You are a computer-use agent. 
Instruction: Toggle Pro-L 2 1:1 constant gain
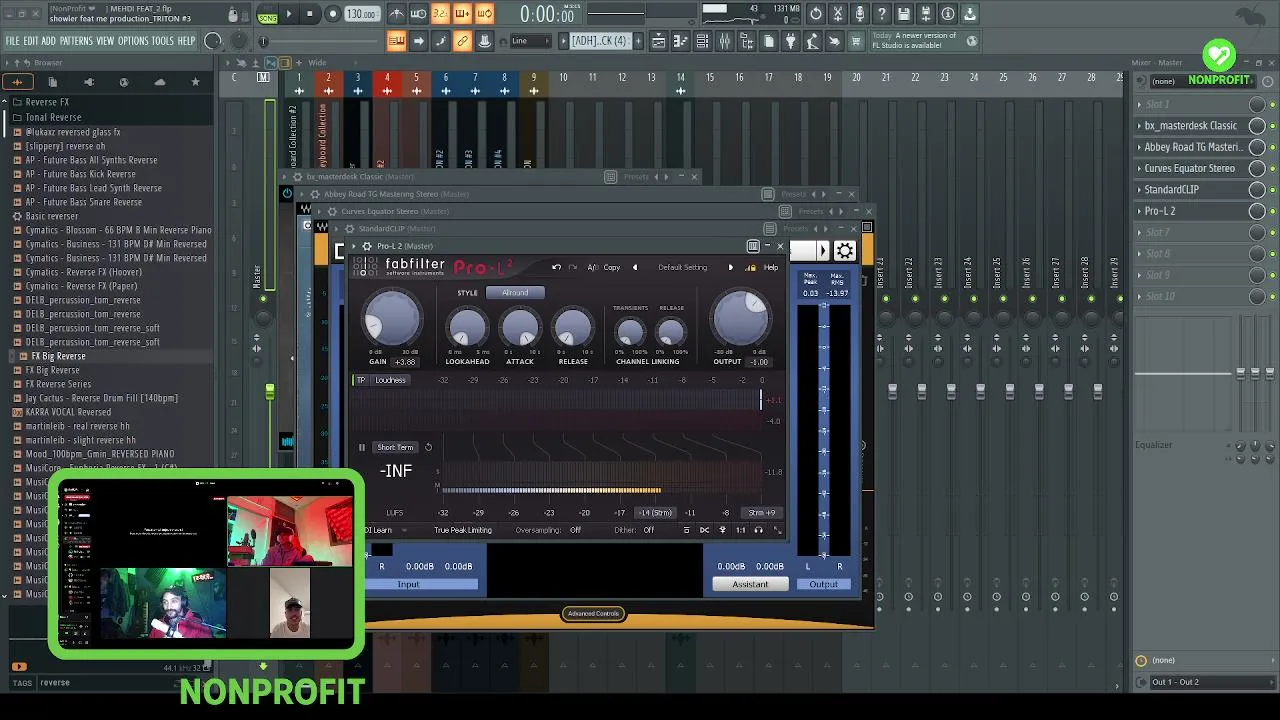(740, 530)
